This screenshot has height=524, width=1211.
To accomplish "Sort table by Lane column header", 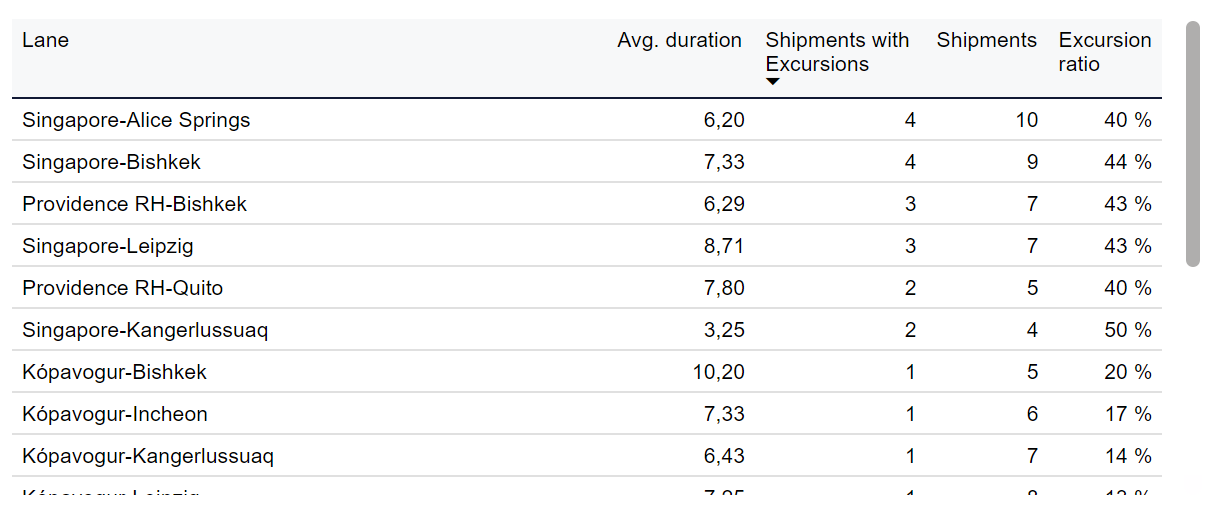I will [x=45, y=40].
